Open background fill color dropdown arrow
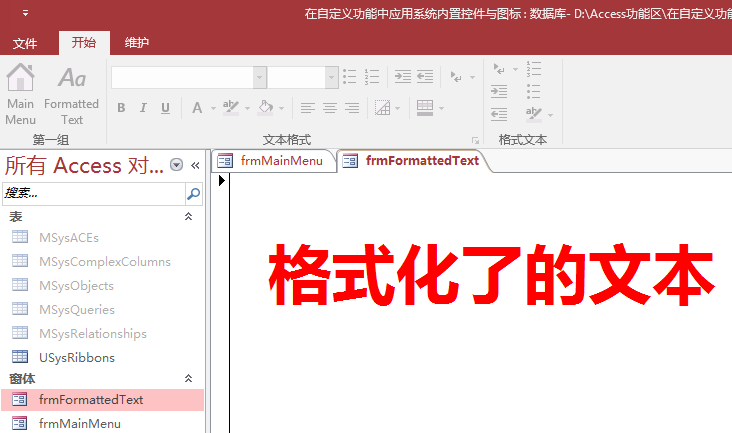 [x=282, y=108]
